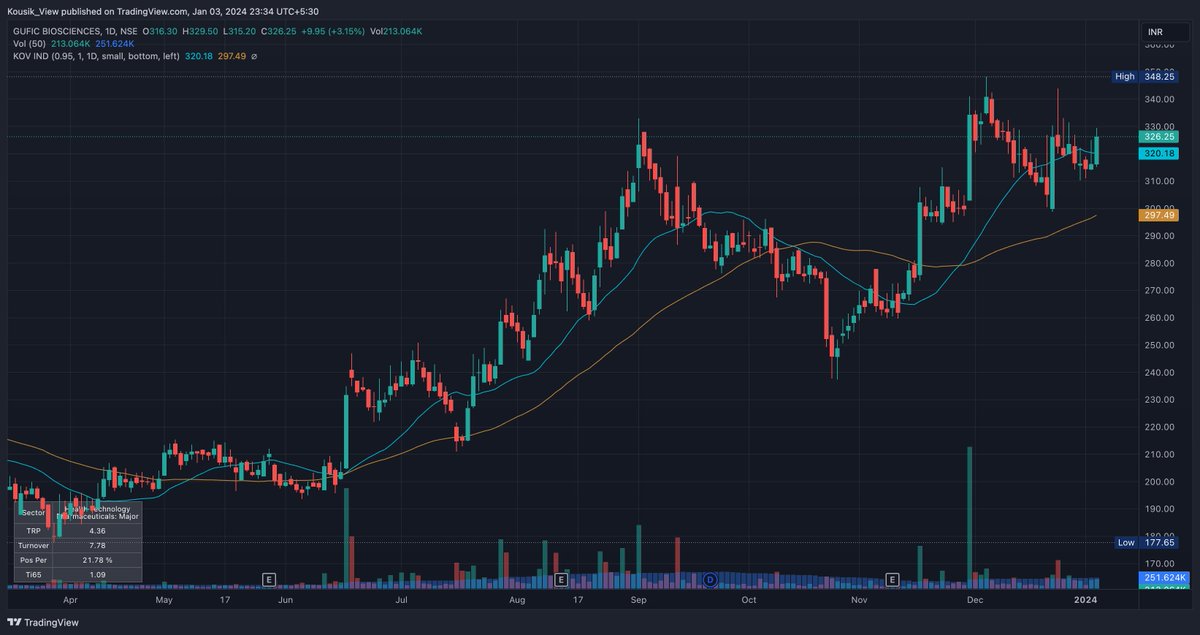1200x635 pixels.
Task: Click Vol213.064K in the OHLC row
Action: tap(396, 32)
